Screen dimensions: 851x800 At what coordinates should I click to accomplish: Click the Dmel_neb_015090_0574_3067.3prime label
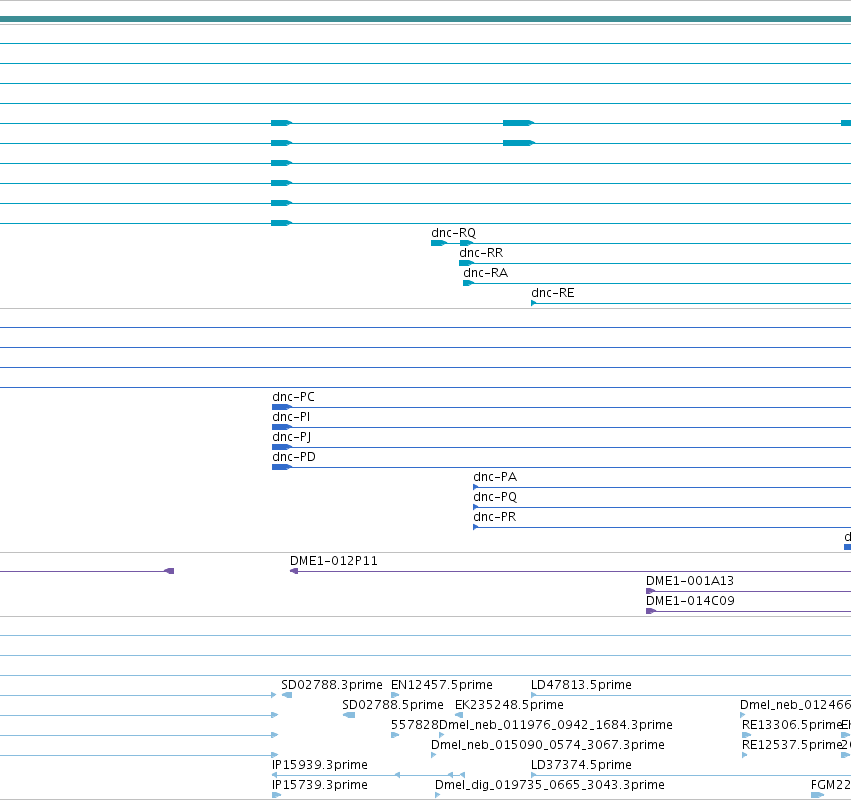[548, 745]
